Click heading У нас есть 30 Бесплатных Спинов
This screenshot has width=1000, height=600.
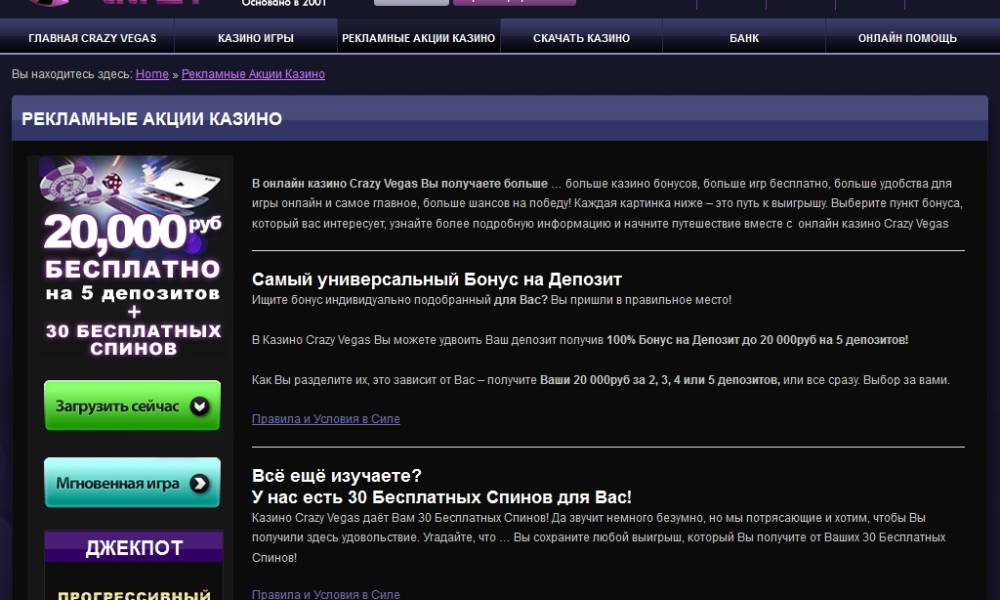(442, 497)
